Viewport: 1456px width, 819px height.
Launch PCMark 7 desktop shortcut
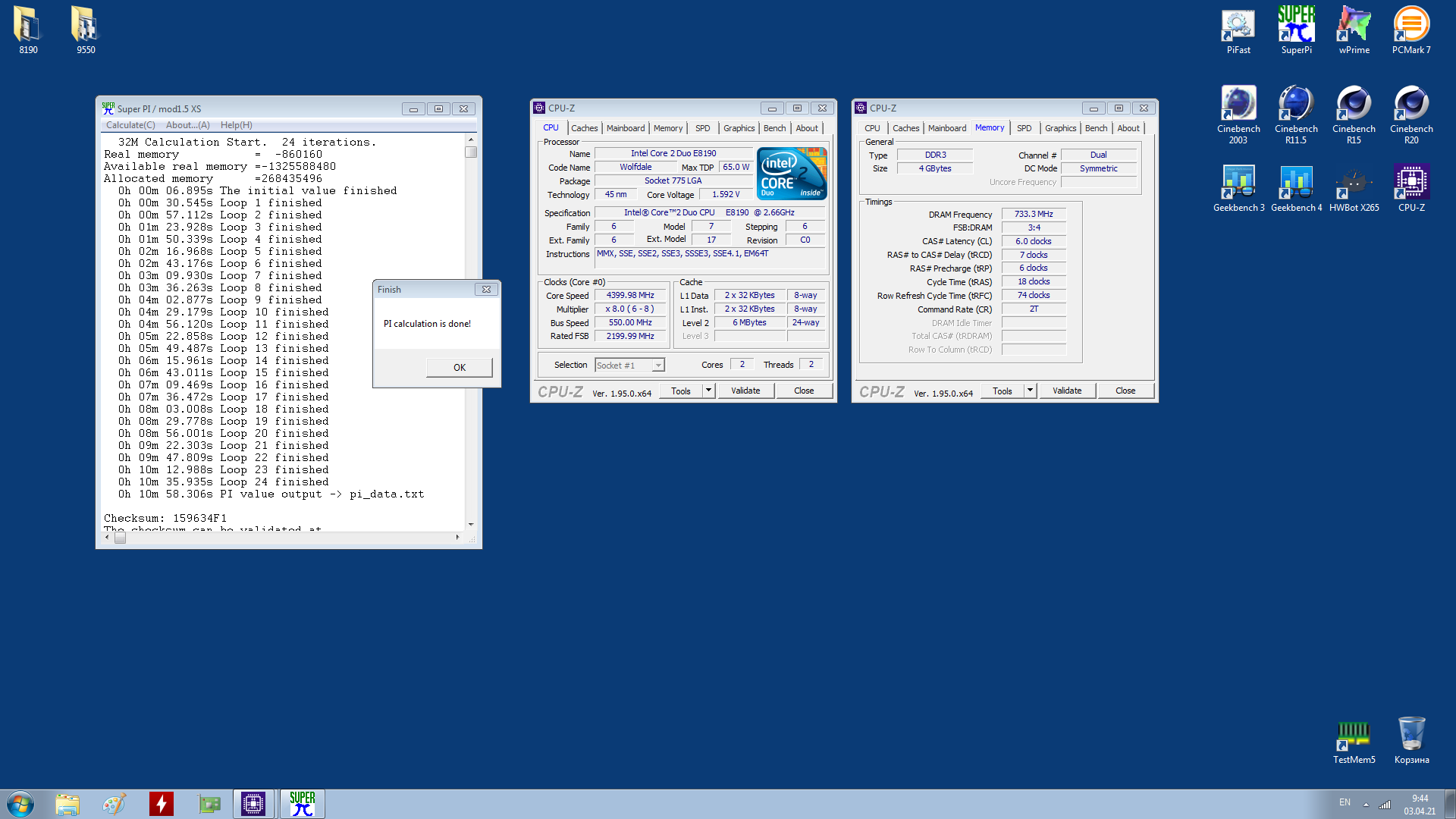tap(1411, 30)
